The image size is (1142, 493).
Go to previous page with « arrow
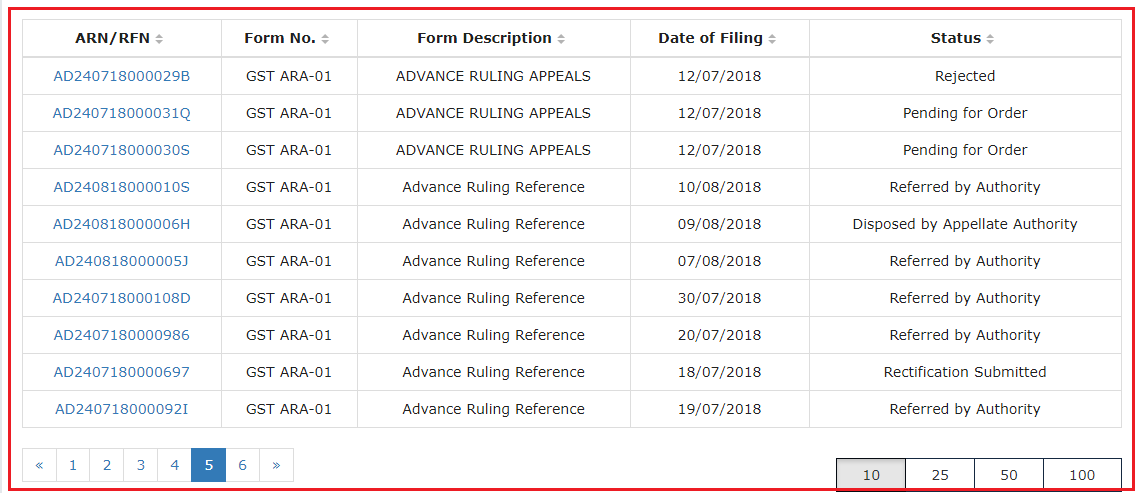tap(39, 465)
